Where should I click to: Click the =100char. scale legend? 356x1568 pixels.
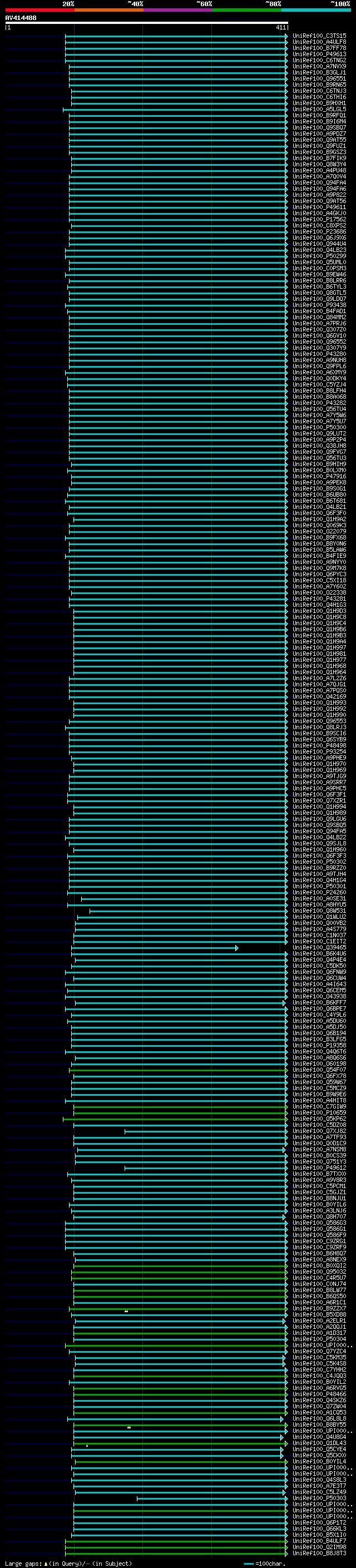(265, 1563)
